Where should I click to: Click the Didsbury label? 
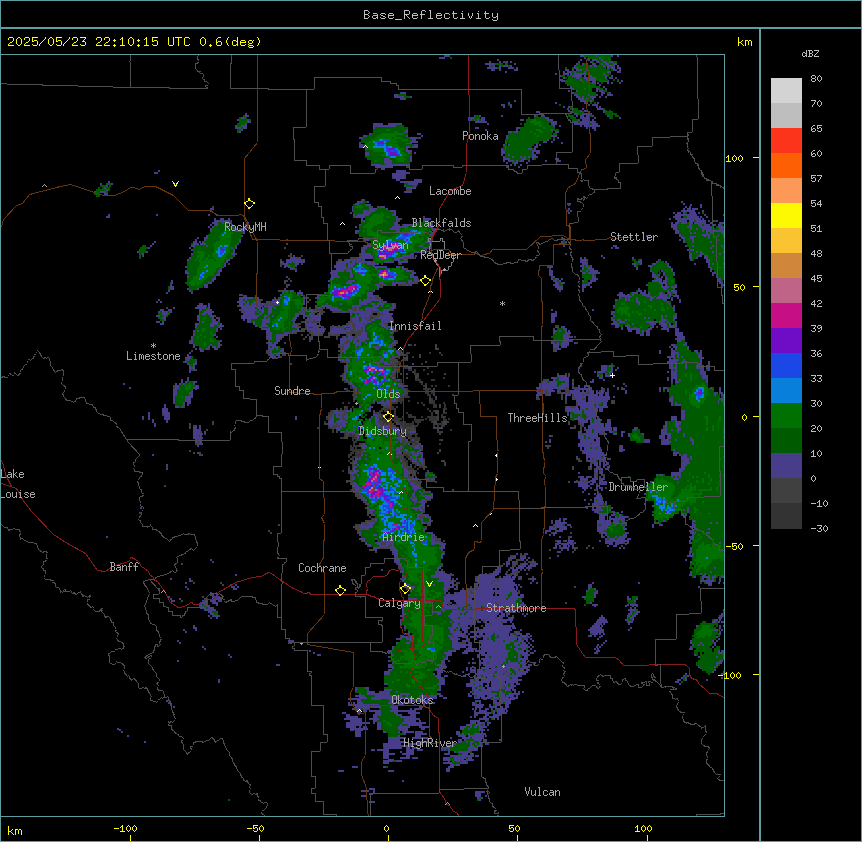click(383, 431)
